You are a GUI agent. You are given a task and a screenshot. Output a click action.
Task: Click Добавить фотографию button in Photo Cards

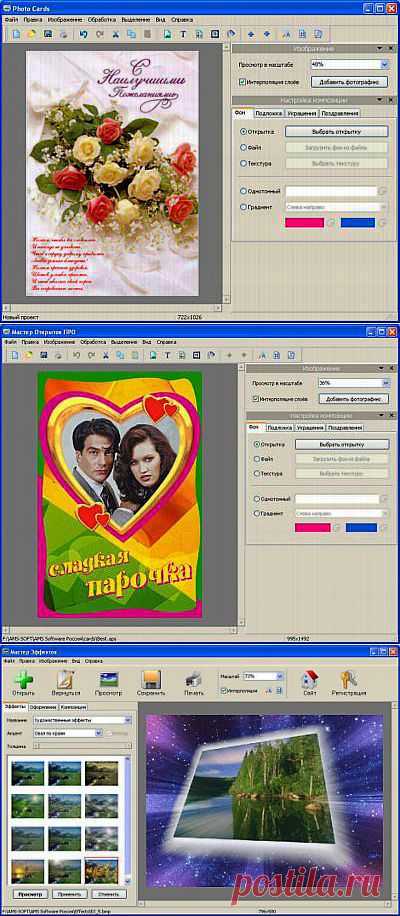pos(350,82)
